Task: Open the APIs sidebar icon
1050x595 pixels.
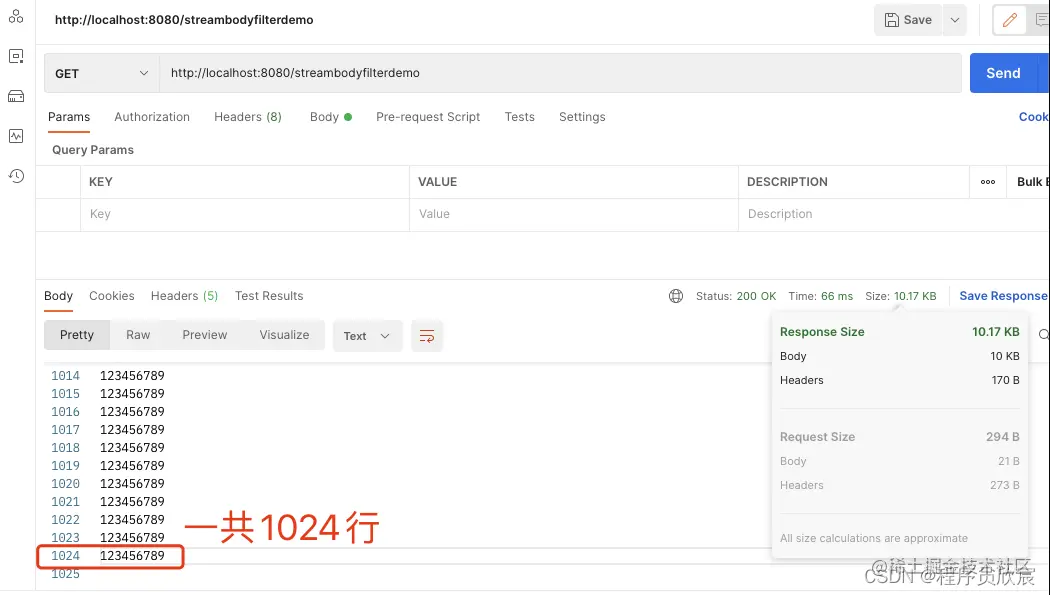Action: tap(16, 16)
